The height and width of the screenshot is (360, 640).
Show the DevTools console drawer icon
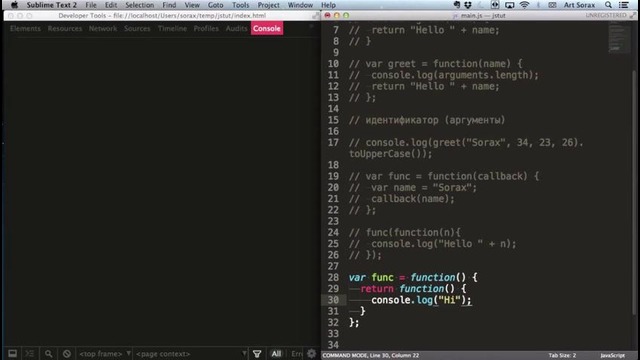(29, 353)
